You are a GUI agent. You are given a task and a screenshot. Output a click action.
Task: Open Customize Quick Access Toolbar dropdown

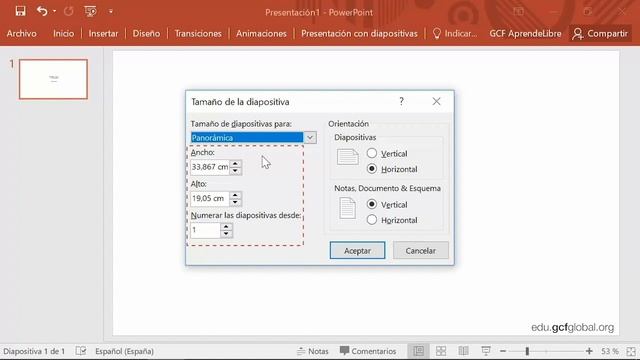pyautogui.click(x=111, y=11)
